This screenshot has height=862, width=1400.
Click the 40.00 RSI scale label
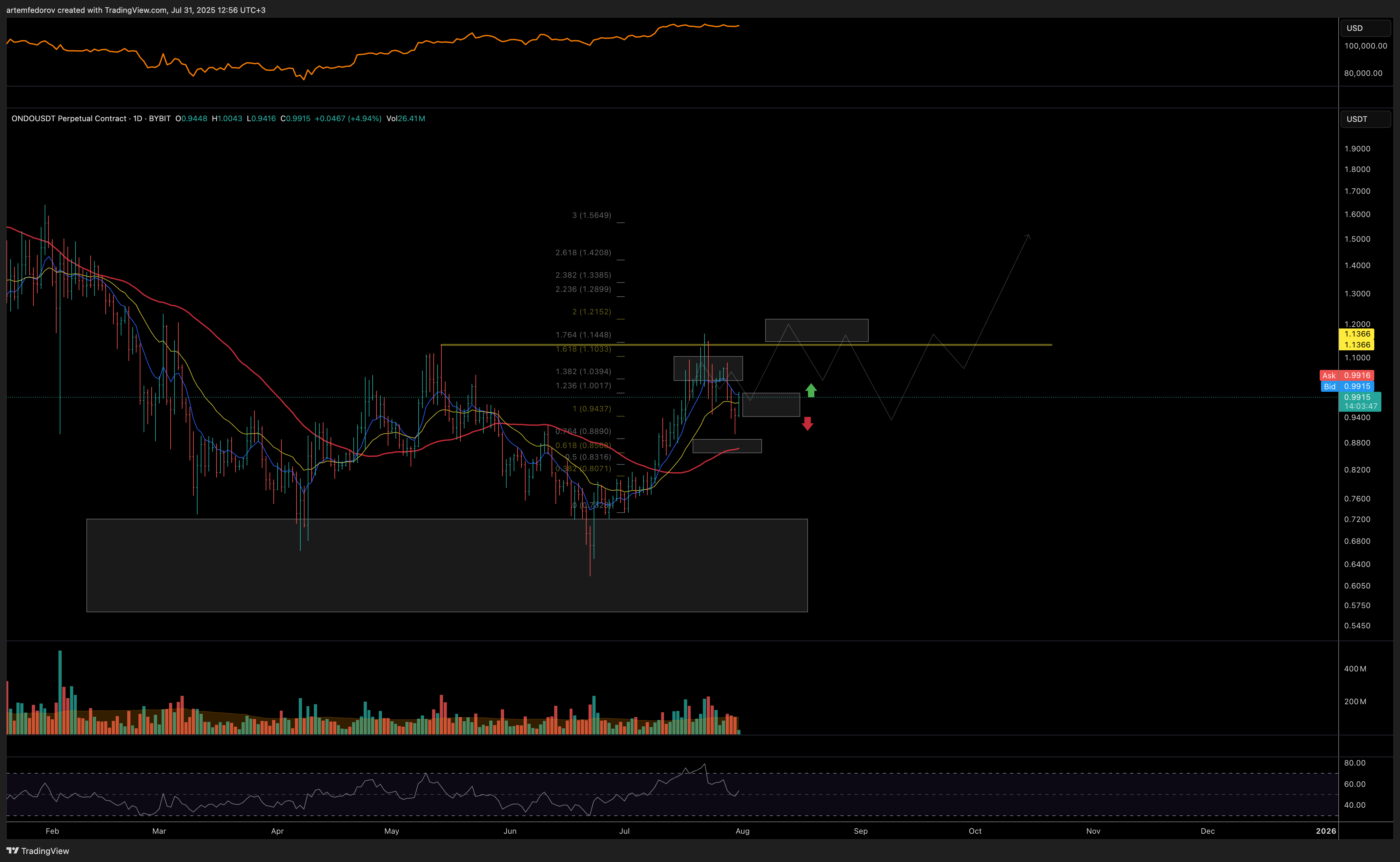(1354, 805)
